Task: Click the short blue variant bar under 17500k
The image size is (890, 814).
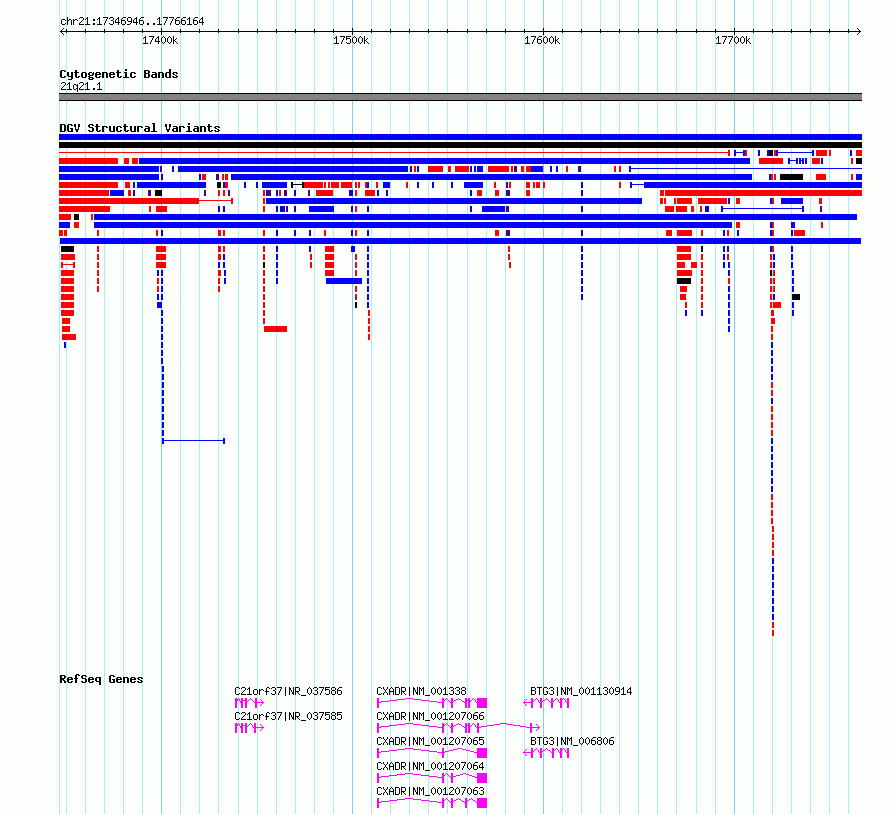Action: 344,281
